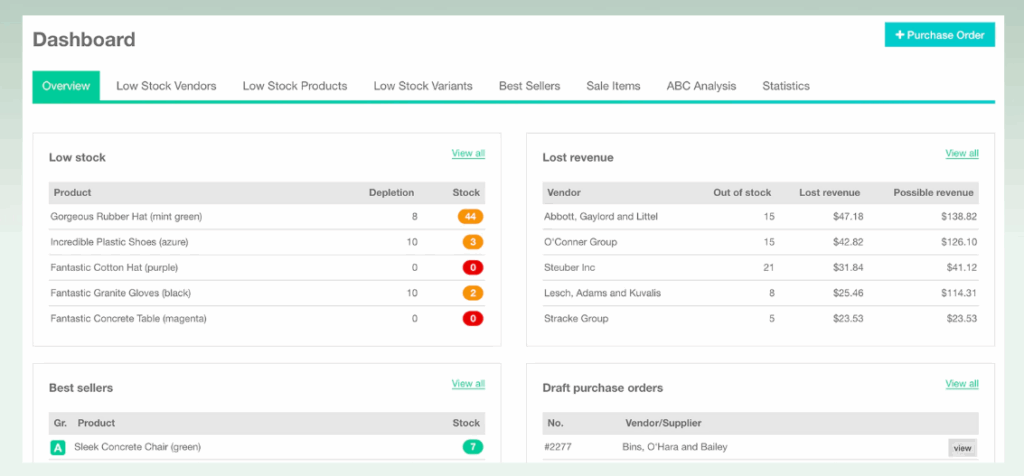Image resolution: width=1024 pixels, height=476 pixels.
Task: View all in Low stock panel
Action: [x=468, y=153]
